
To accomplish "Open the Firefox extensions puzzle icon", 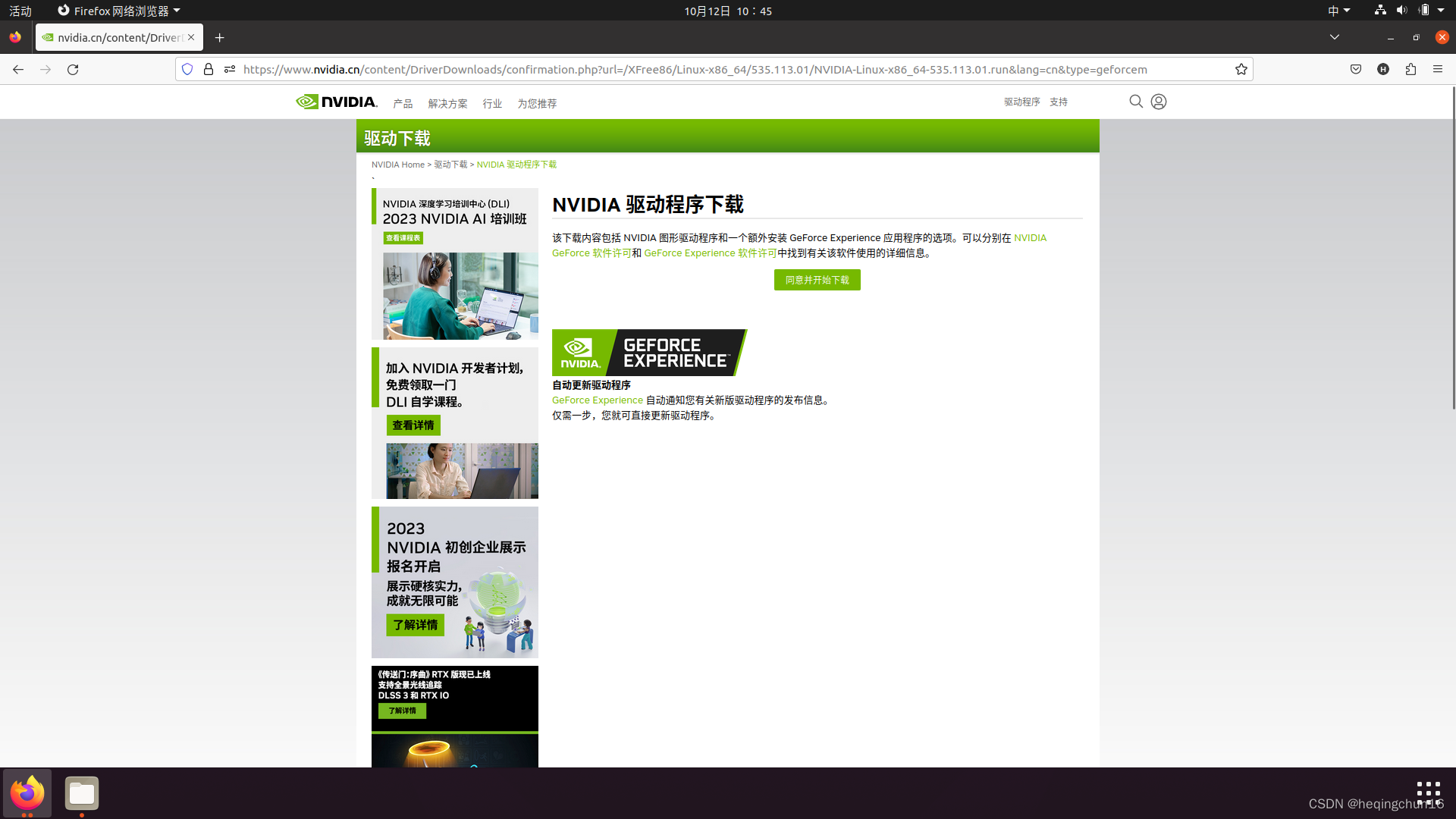I will 1410,69.
